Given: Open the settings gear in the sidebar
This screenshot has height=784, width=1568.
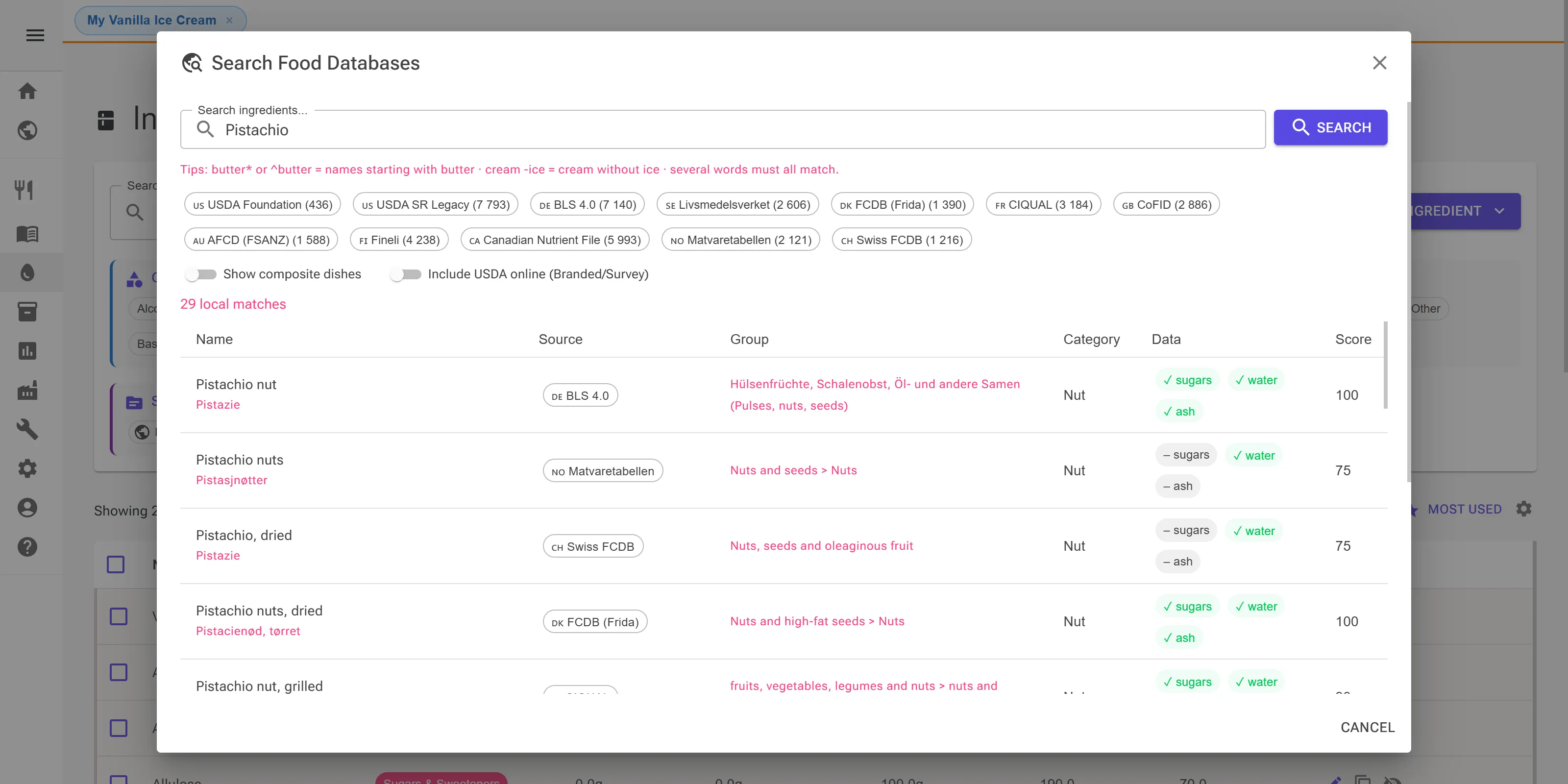Looking at the screenshot, I should (27, 468).
